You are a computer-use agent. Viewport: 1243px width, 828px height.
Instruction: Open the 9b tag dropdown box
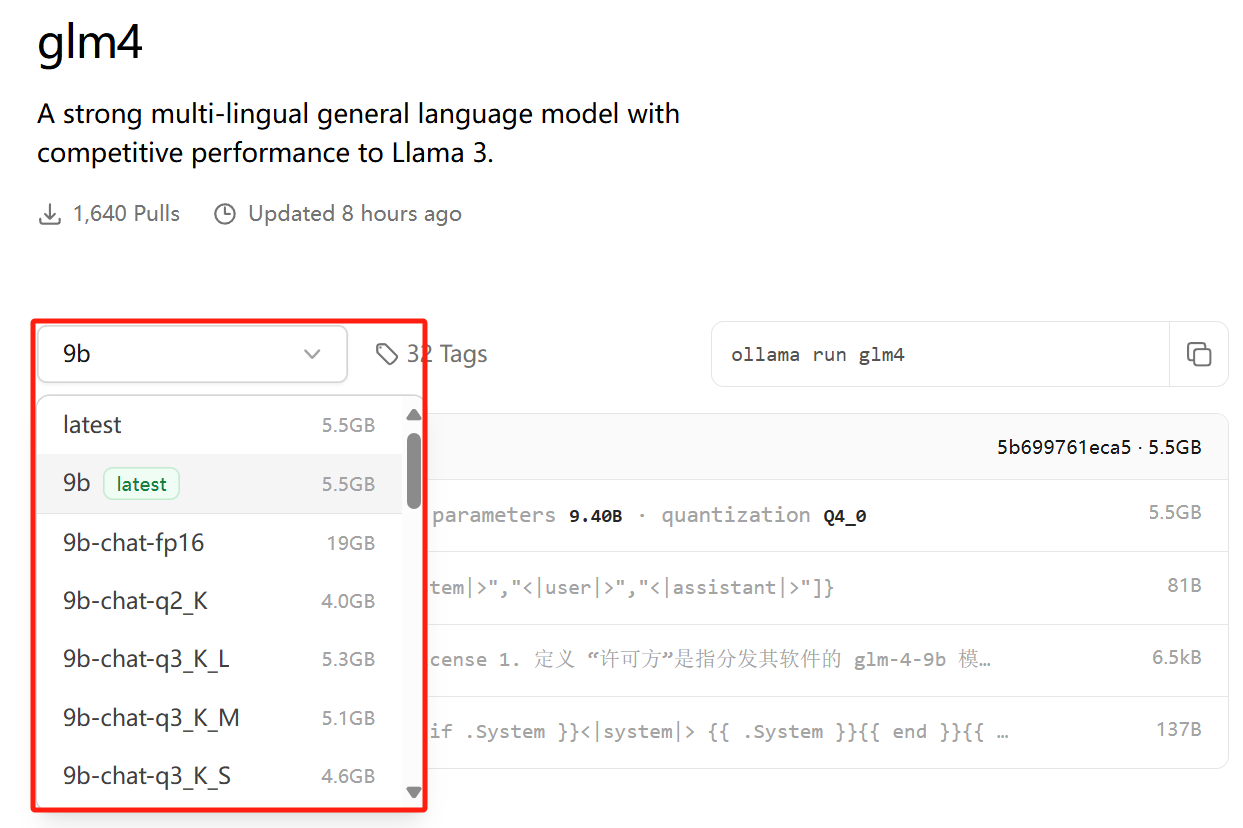192,354
